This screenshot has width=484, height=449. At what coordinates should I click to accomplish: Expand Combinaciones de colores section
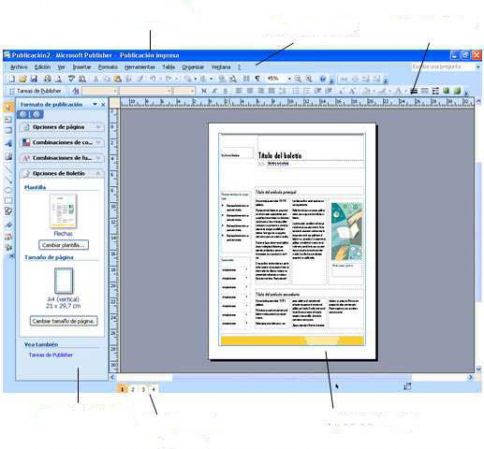tap(62, 142)
